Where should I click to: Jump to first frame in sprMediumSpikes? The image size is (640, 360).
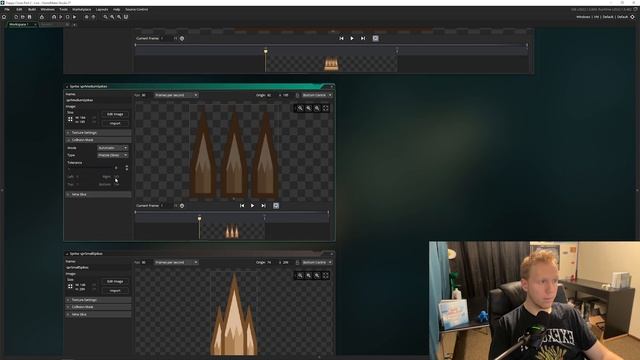(242, 206)
